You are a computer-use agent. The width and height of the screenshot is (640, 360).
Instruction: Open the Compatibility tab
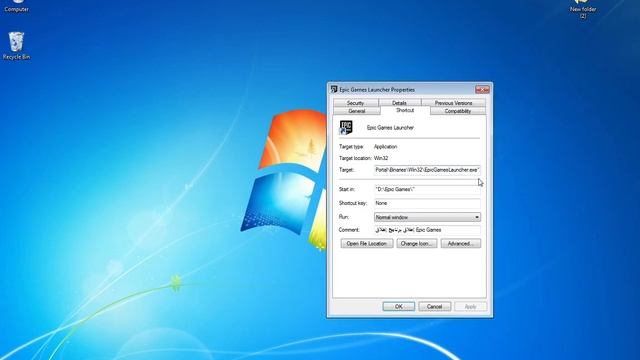(458, 111)
